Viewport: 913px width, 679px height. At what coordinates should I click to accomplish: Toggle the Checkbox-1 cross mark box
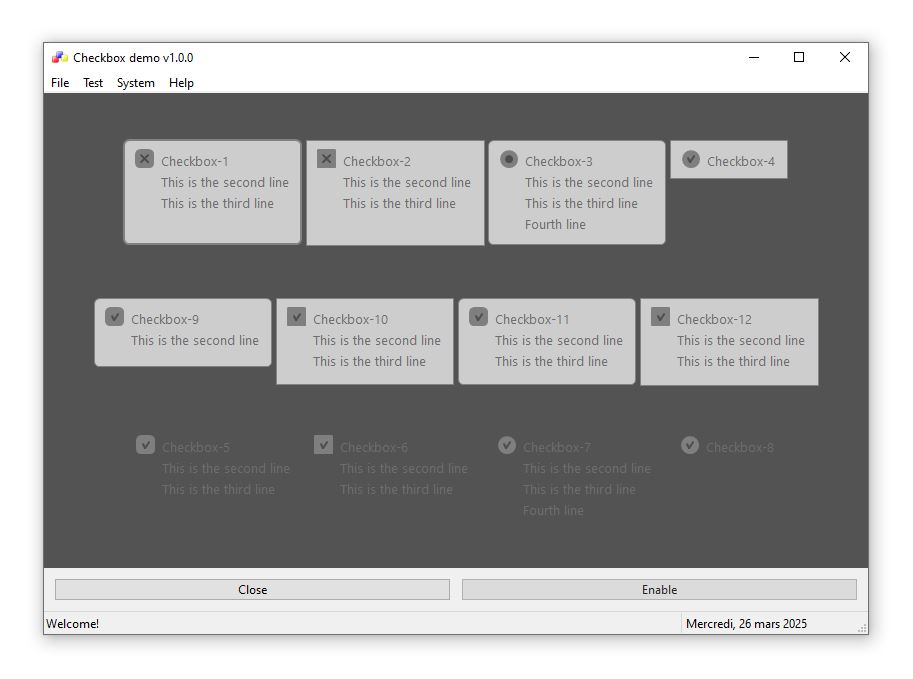tap(144, 159)
